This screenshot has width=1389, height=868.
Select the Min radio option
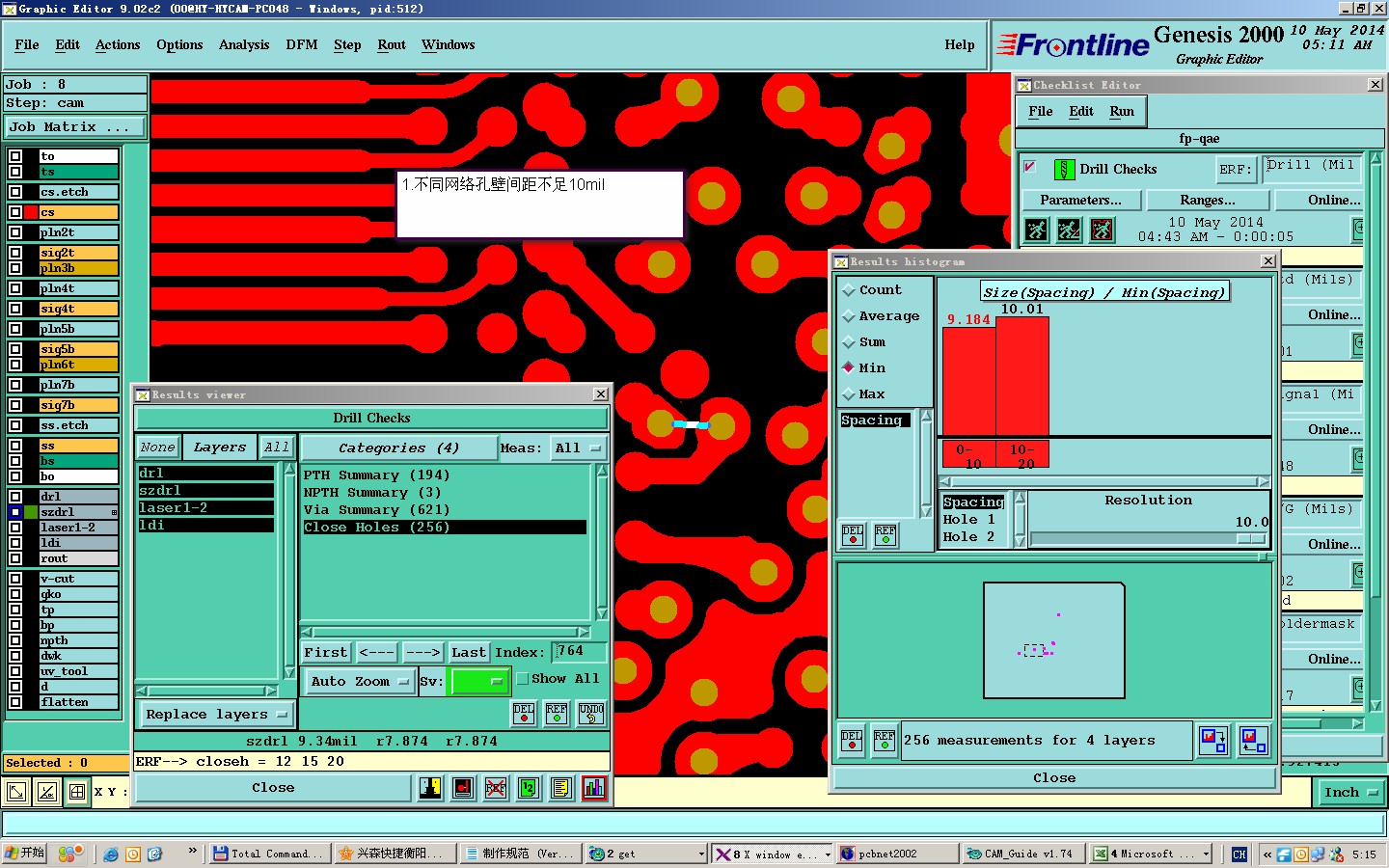[x=849, y=368]
